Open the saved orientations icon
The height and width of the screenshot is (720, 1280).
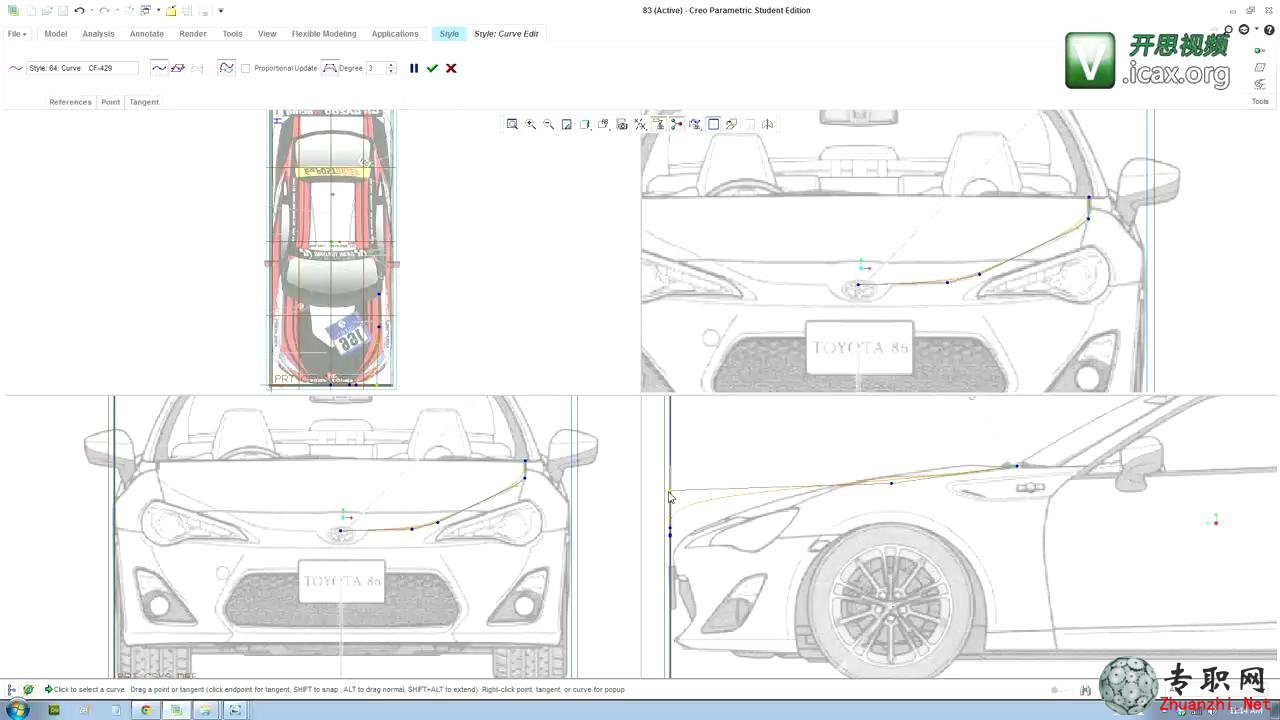(603, 124)
